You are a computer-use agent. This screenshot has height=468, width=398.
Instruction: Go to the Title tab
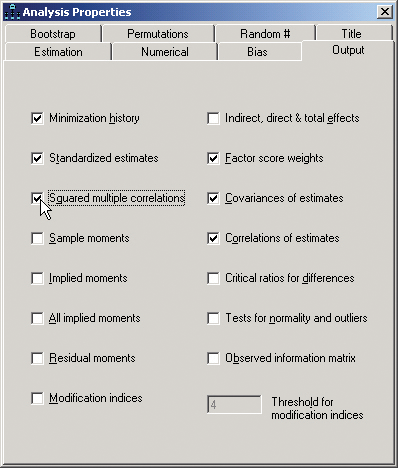[x=351, y=34]
